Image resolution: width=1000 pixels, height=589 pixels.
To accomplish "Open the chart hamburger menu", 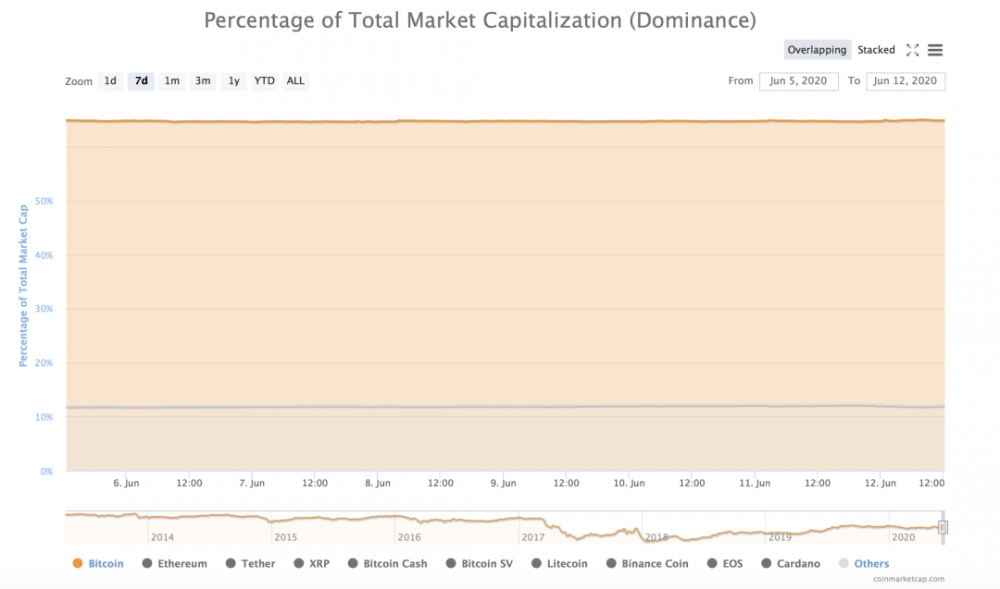I will (935, 50).
